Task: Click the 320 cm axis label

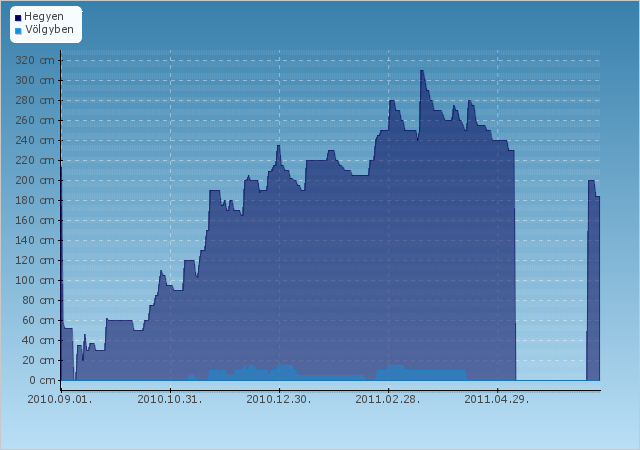Action: [x=35, y=60]
